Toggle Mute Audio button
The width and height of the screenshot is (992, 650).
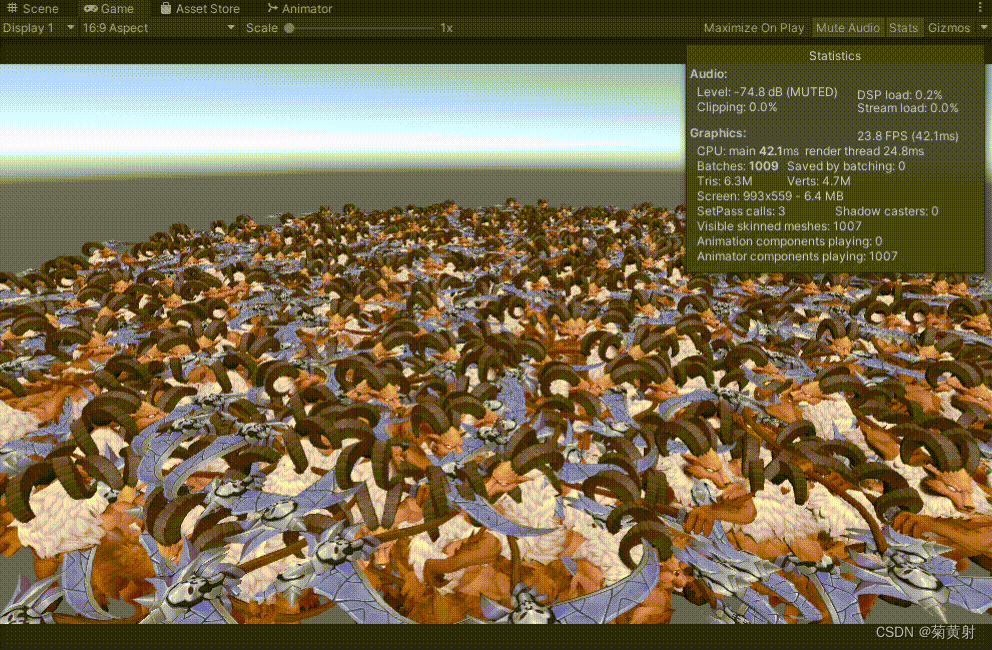[848, 28]
